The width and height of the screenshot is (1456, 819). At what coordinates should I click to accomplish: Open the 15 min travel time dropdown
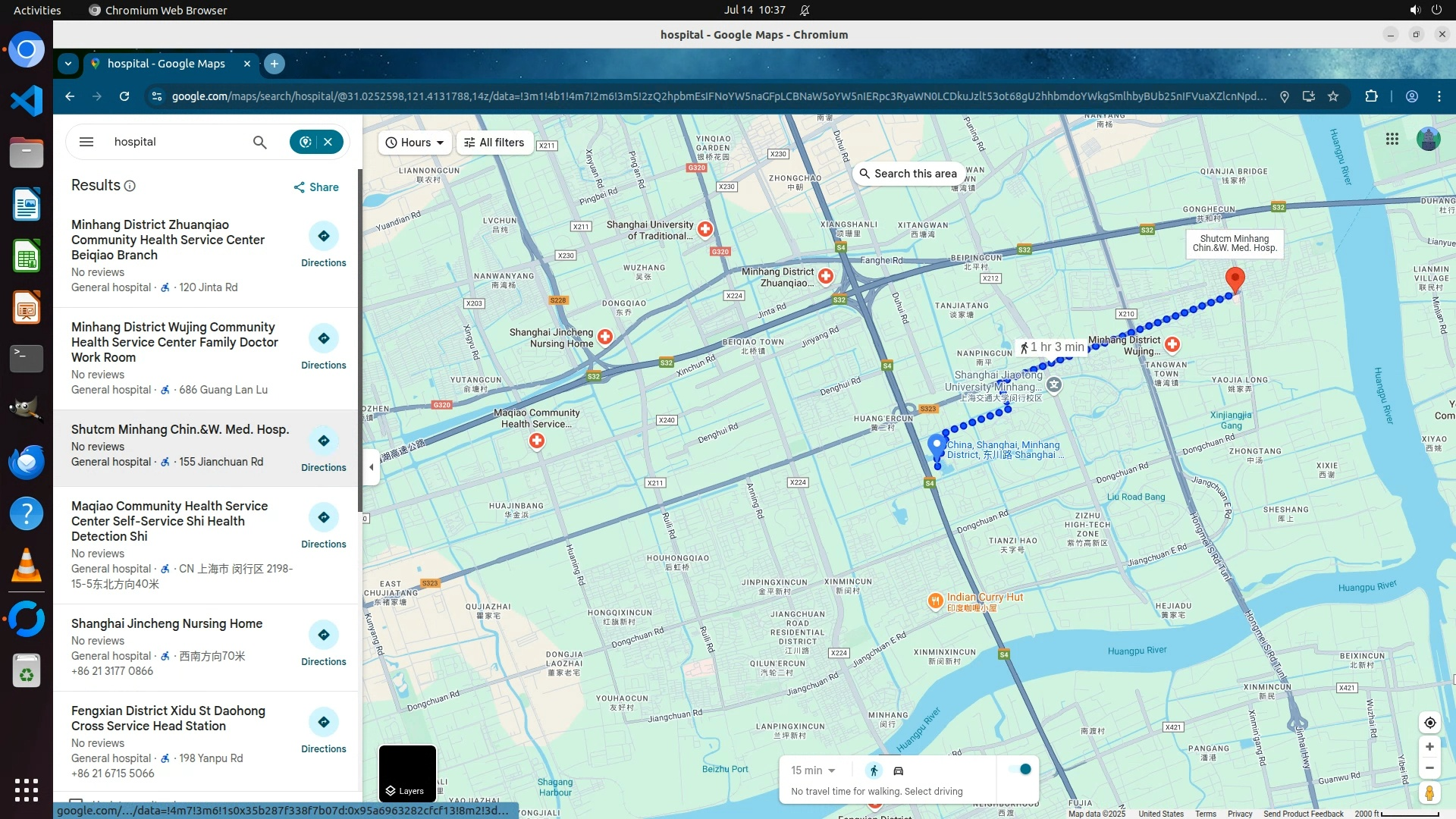click(x=813, y=770)
